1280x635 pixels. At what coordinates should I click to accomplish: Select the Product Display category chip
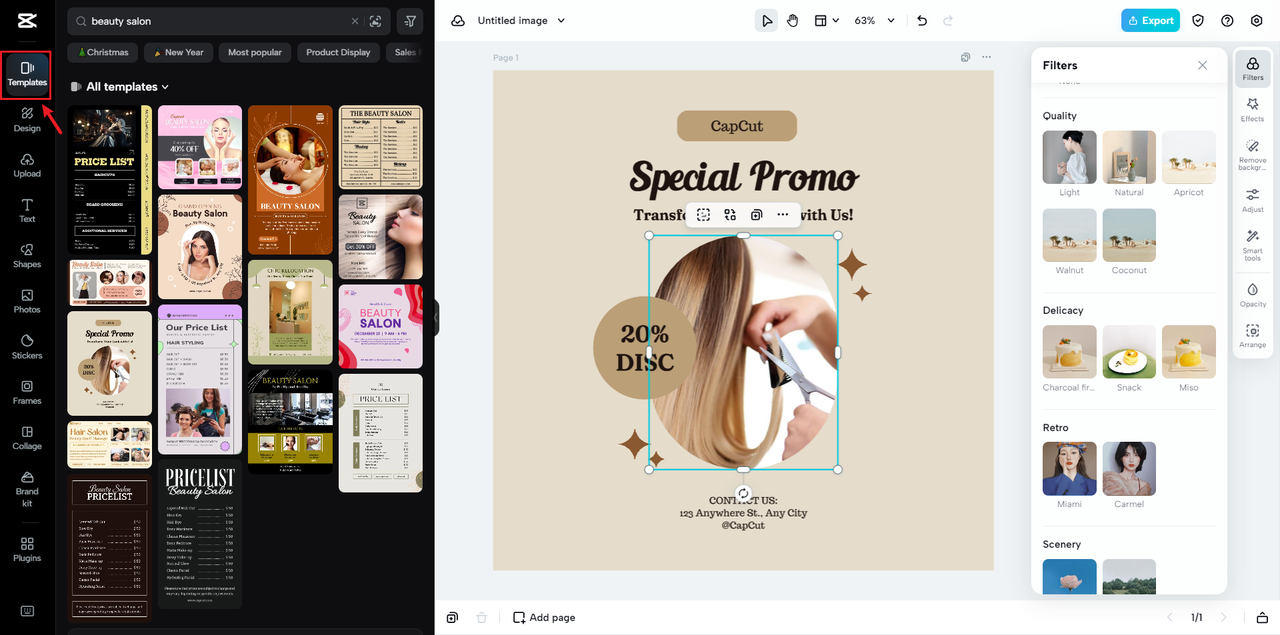pyautogui.click(x=338, y=52)
